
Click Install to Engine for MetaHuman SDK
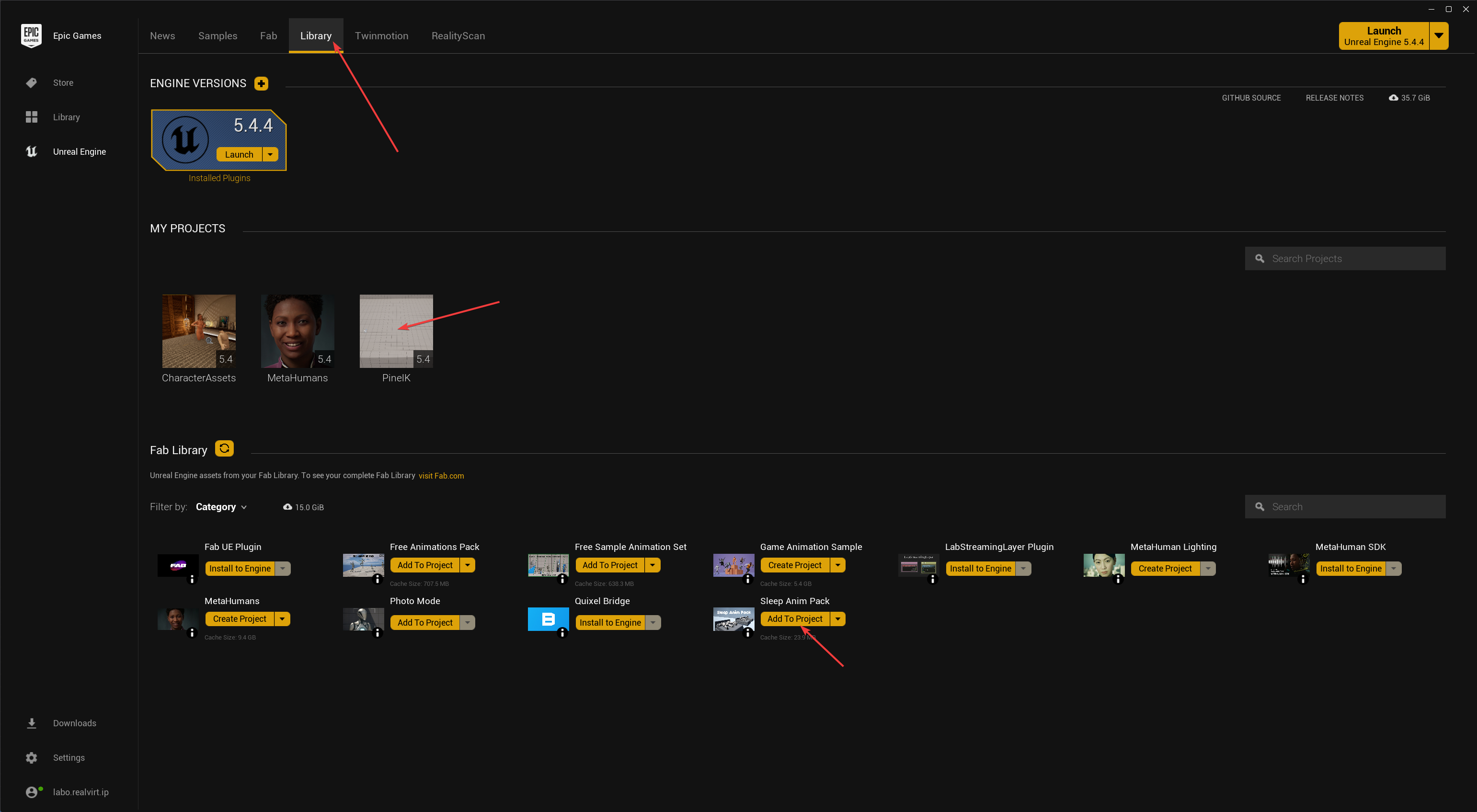coord(1351,568)
